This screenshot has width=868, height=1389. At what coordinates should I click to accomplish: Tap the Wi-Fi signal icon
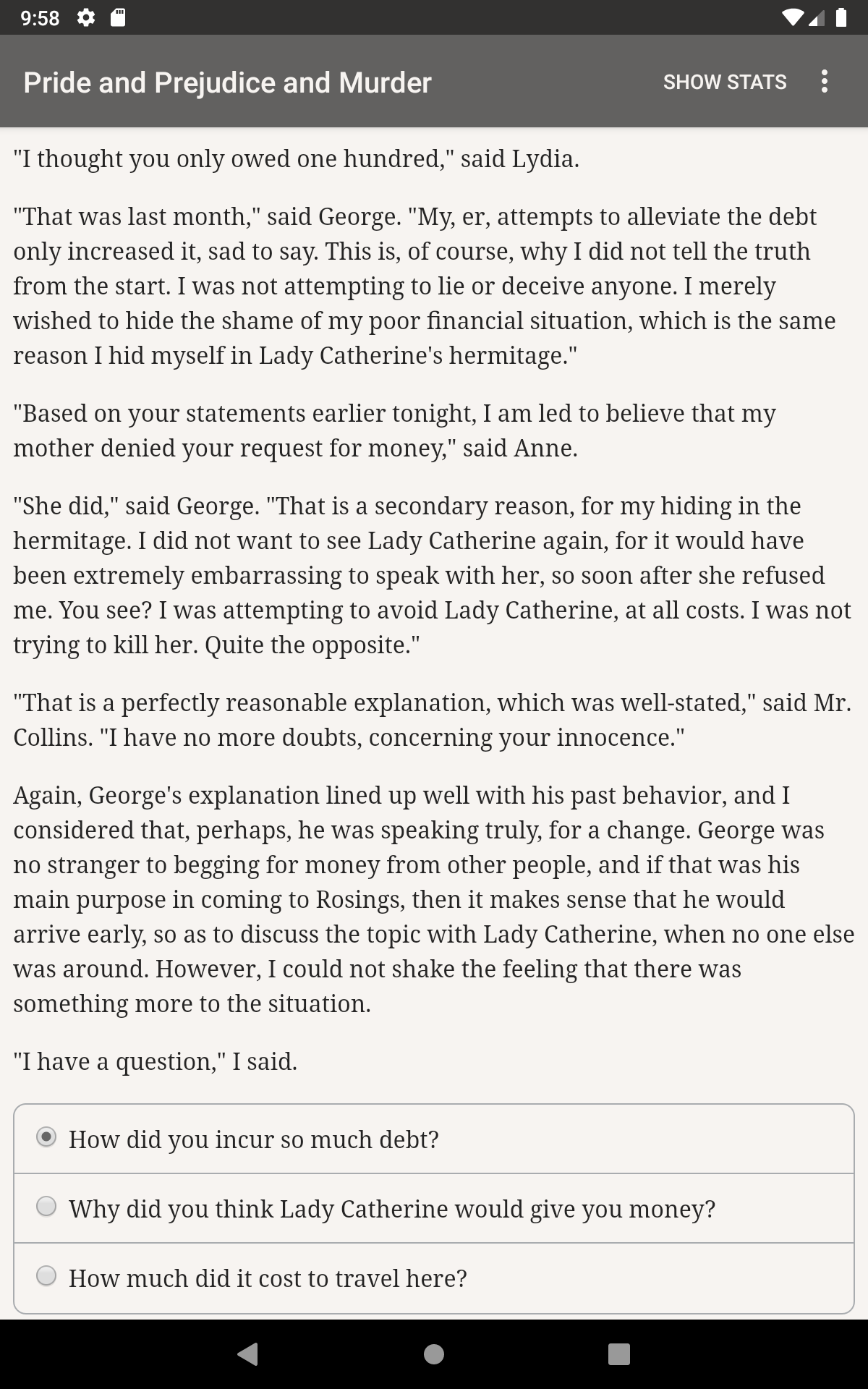793,17
